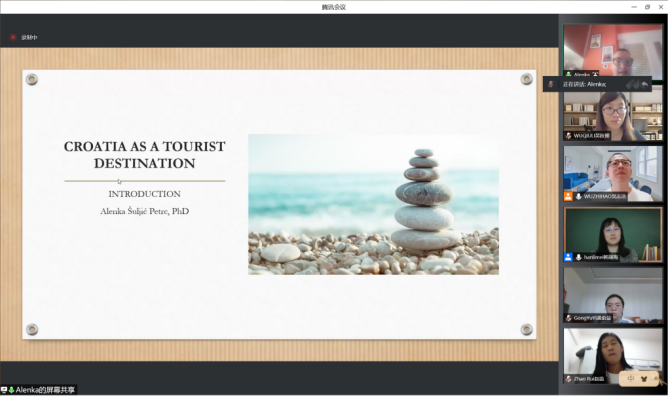Screen dimensions: 668x397
Task: Toggle the 中 input language button
Action: pyautogui.click(x=631, y=379)
